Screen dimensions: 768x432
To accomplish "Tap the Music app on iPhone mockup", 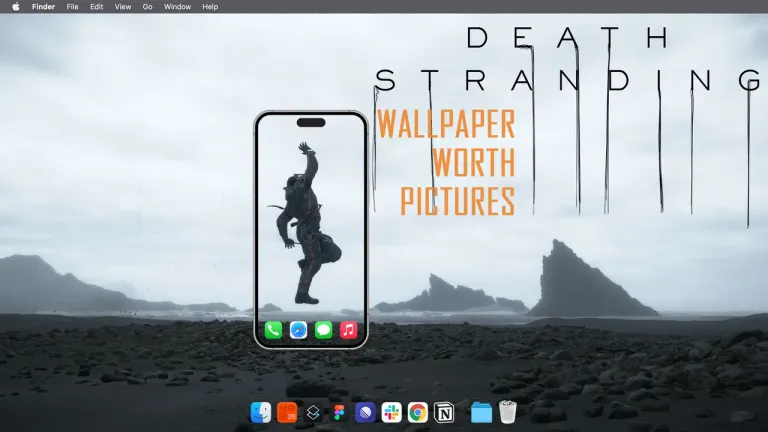I will point(348,330).
